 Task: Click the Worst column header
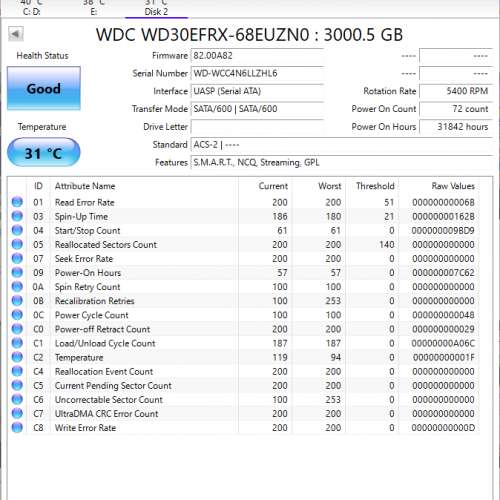click(330, 186)
